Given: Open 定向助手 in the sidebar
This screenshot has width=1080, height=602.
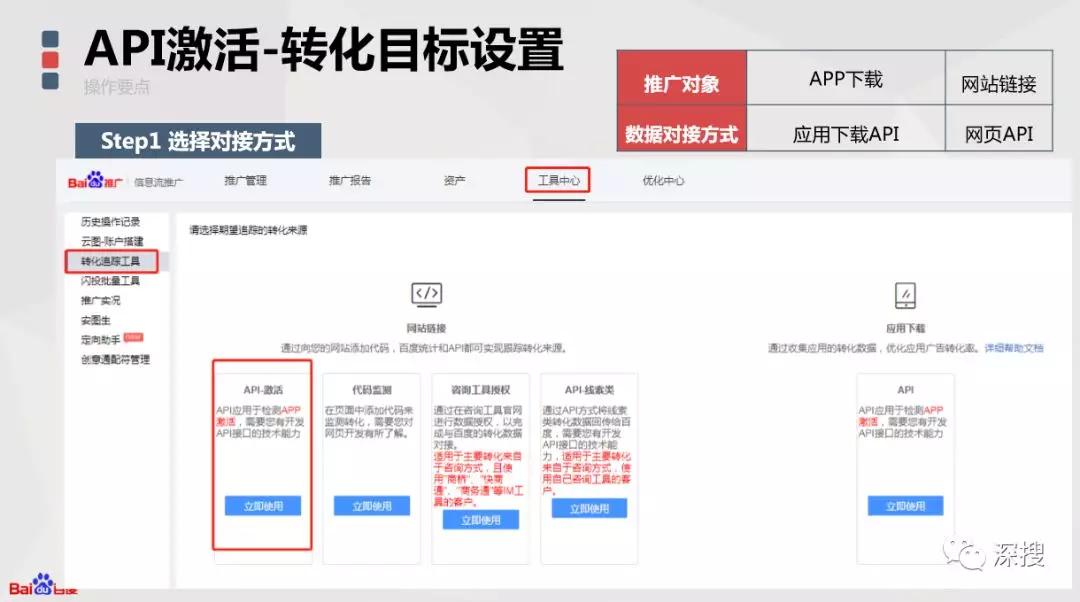Looking at the screenshot, I should pos(101,340).
